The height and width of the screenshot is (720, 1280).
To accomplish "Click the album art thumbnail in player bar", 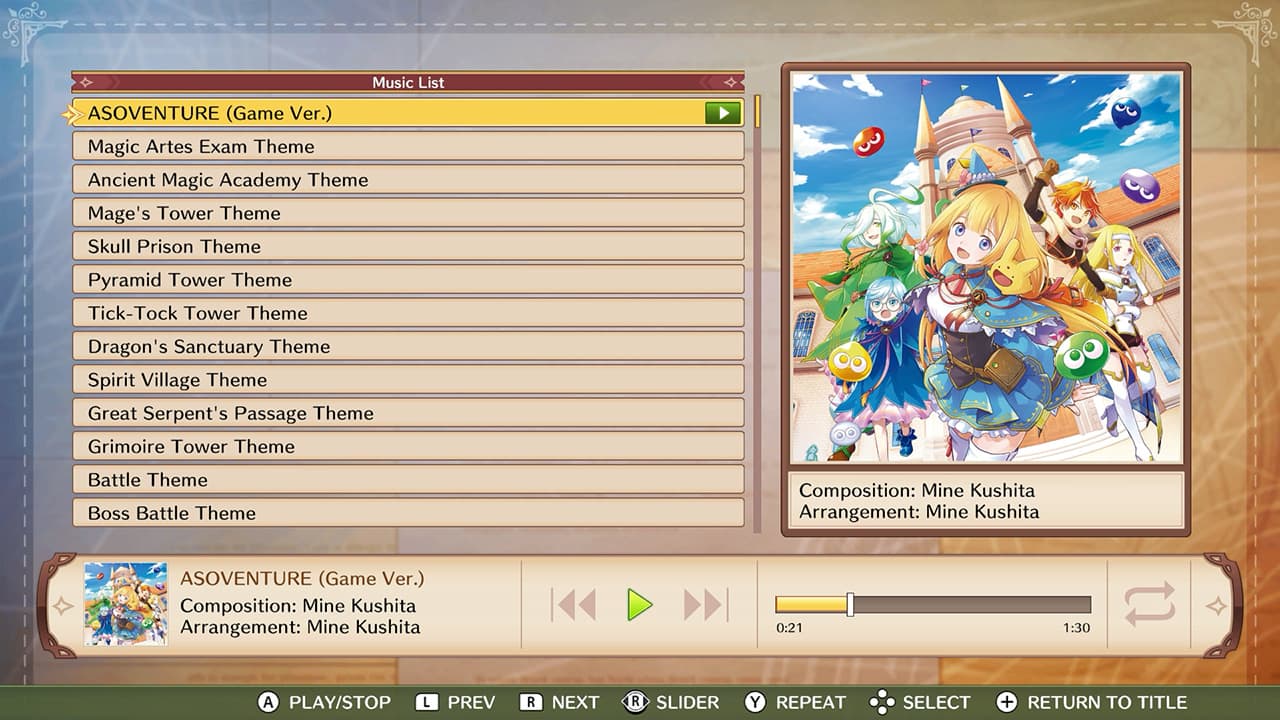I will point(124,605).
